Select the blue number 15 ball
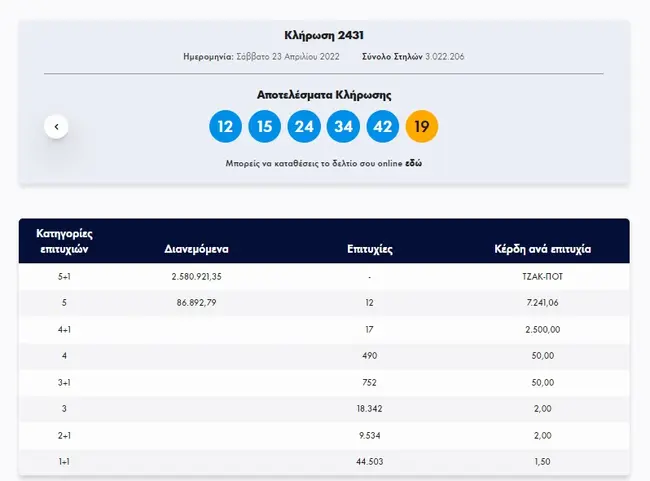This screenshot has width=650, height=481. coord(264,127)
